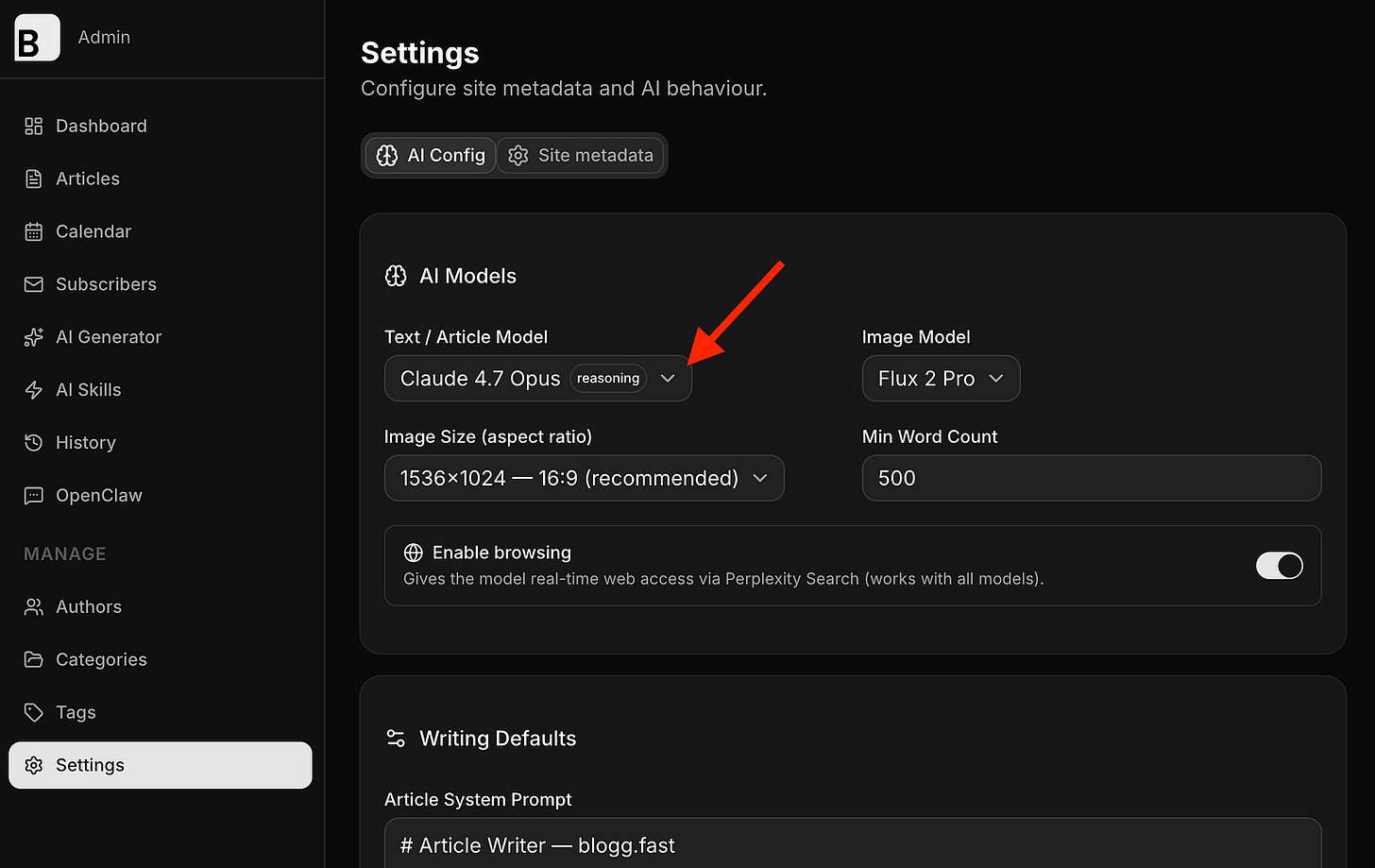Select the Settings sidebar item

(161, 765)
